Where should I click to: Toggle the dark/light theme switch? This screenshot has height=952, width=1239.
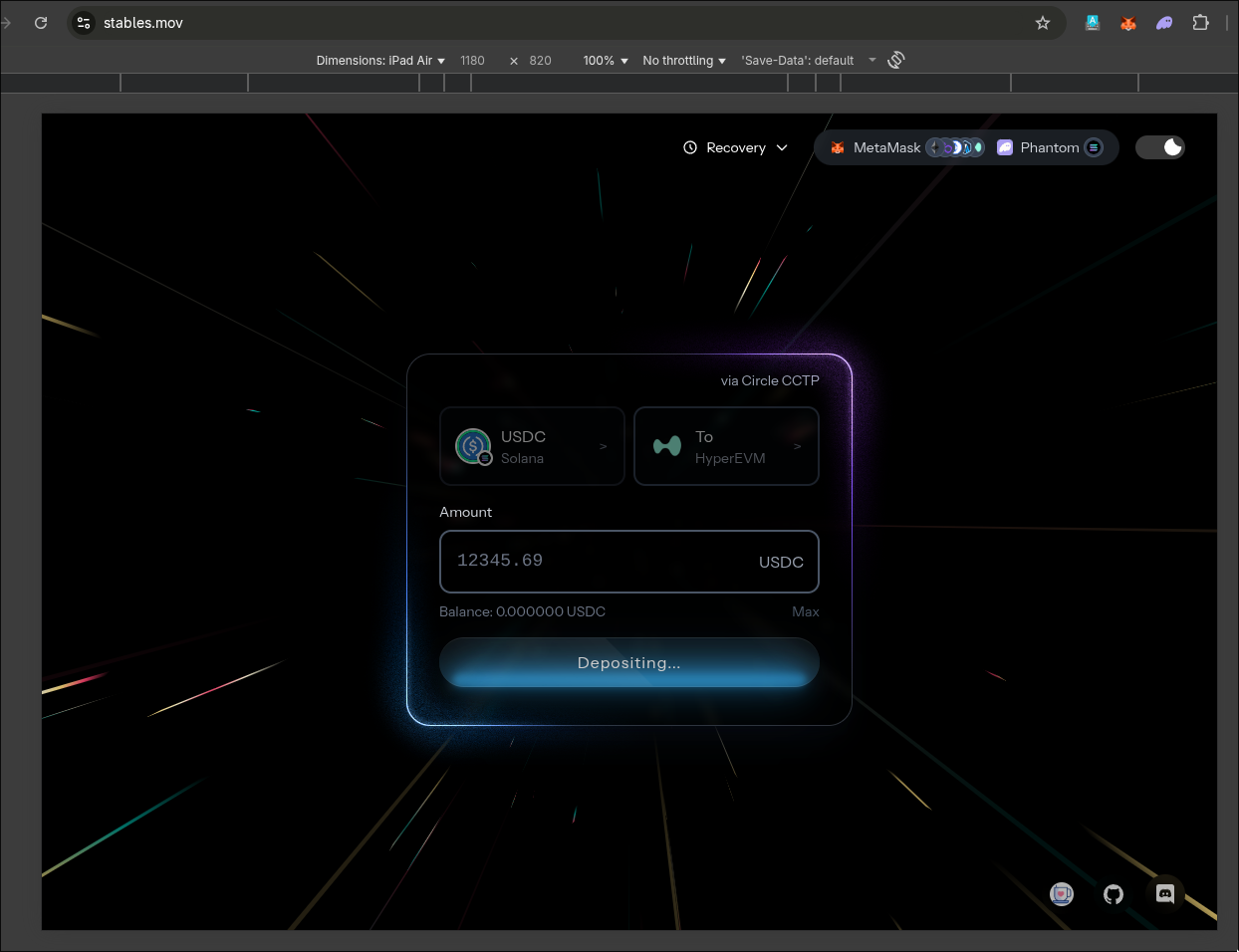coord(1160,147)
